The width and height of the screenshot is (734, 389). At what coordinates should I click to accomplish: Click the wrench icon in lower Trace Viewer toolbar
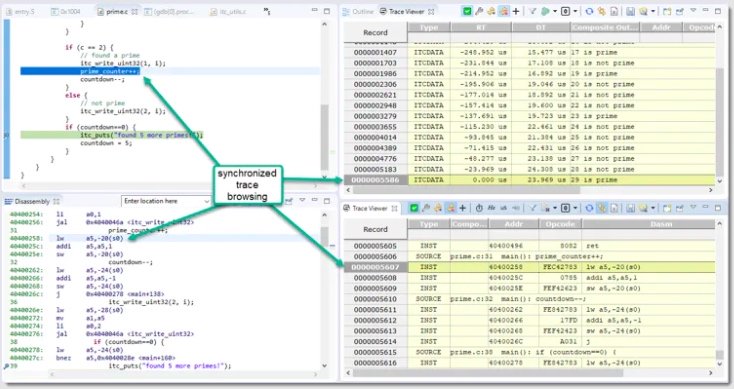(426, 208)
